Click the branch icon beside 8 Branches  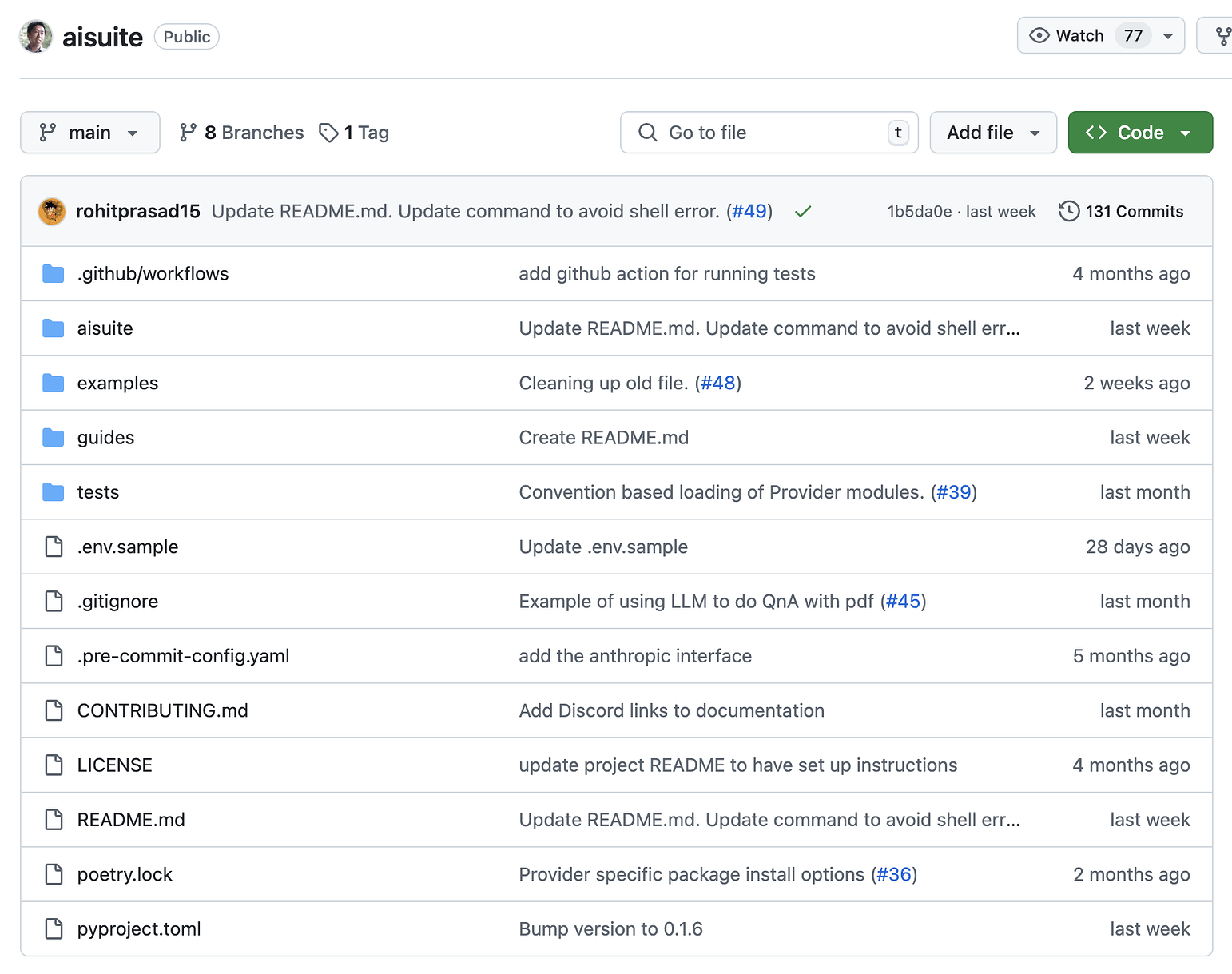click(188, 133)
